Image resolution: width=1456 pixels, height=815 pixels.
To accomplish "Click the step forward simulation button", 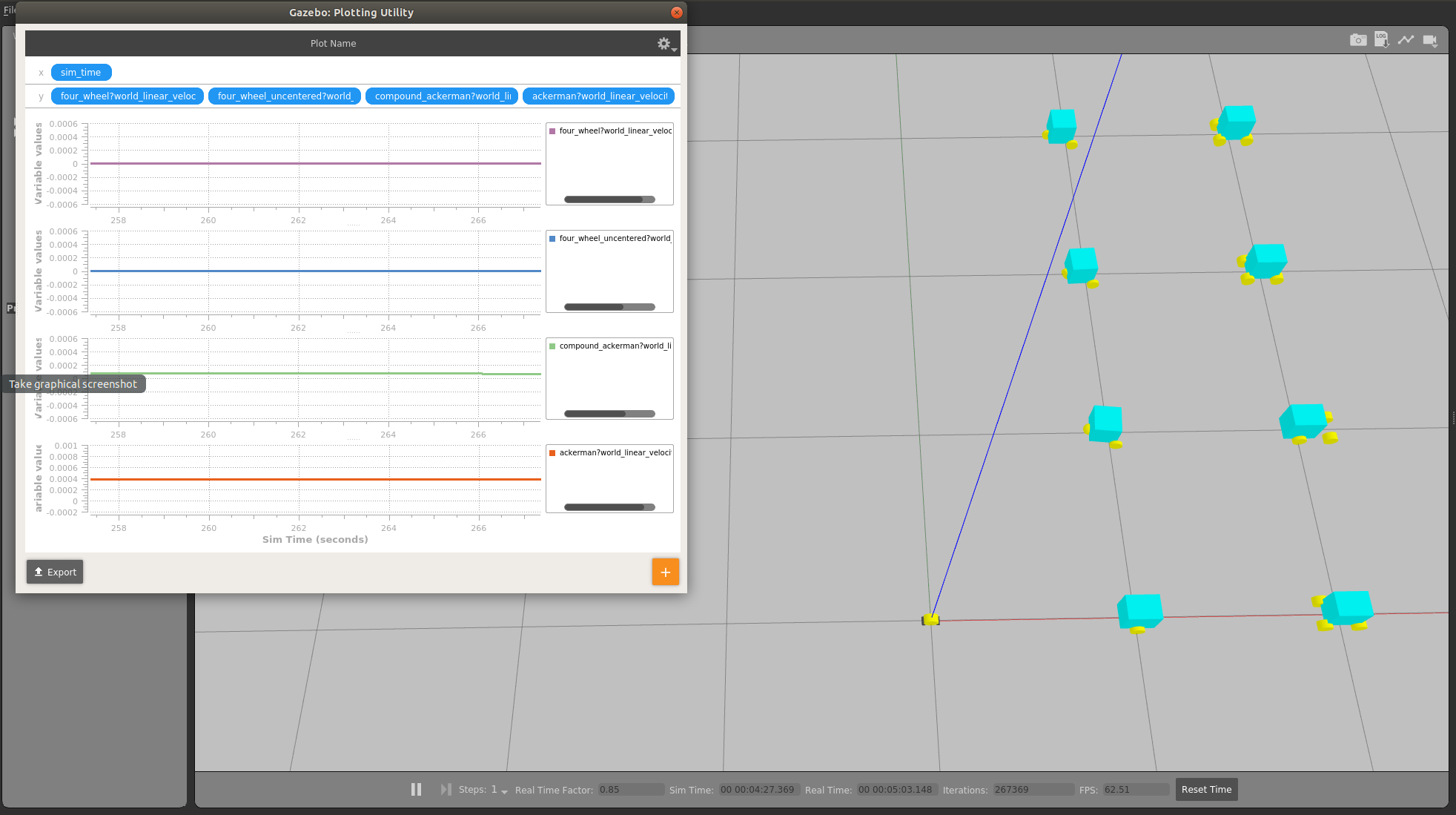I will 446,789.
